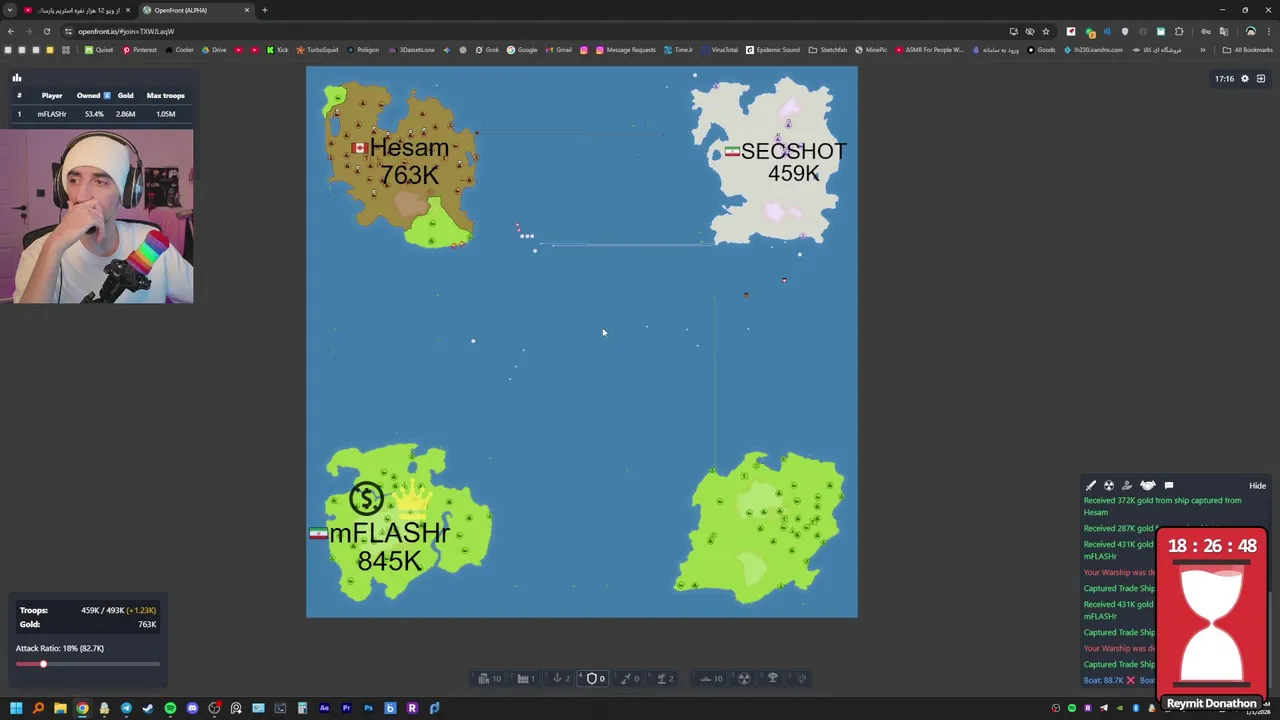
Task: Open Windows Start menu
Action: click(x=16, y=708)
